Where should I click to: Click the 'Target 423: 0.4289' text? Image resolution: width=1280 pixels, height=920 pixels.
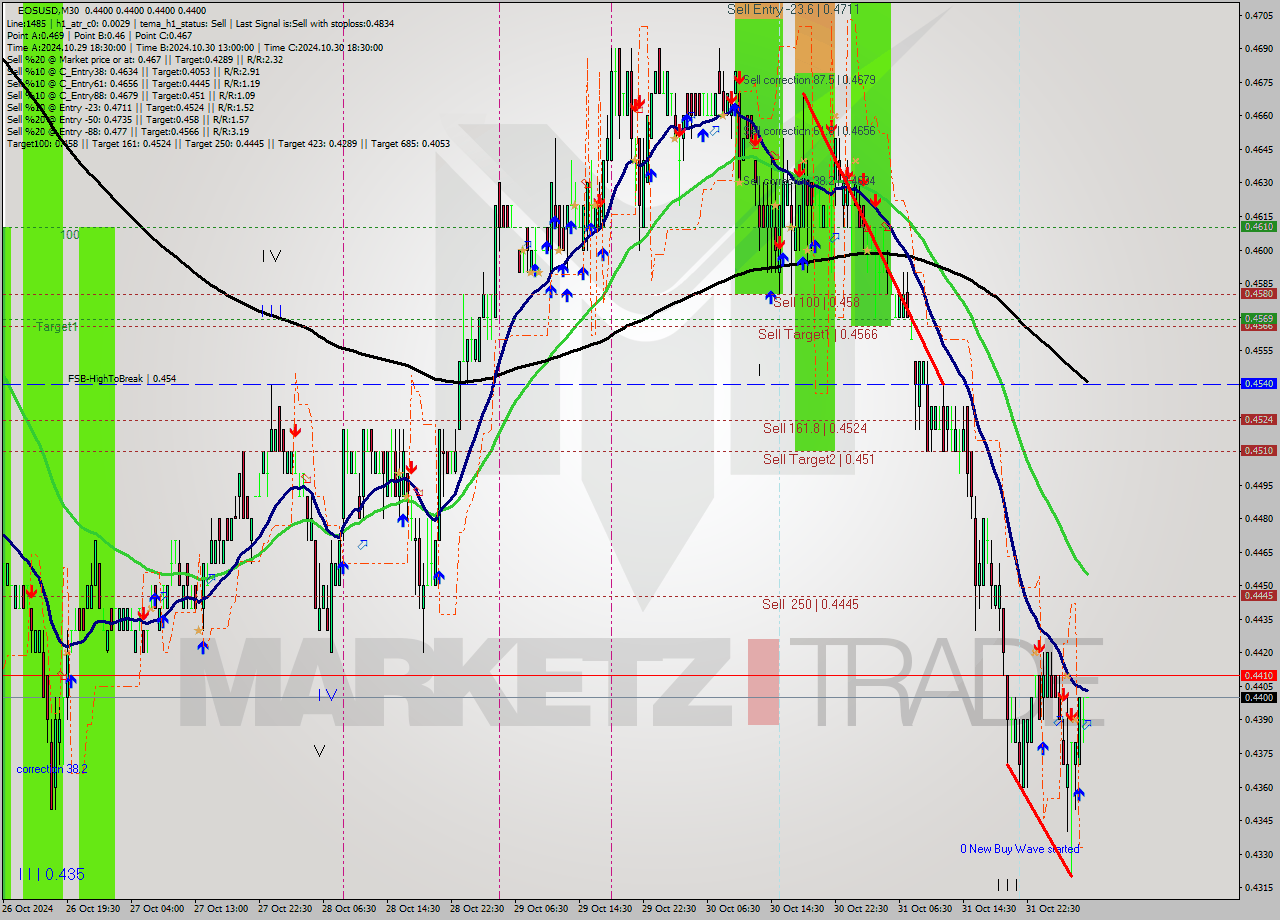(320, 144)
